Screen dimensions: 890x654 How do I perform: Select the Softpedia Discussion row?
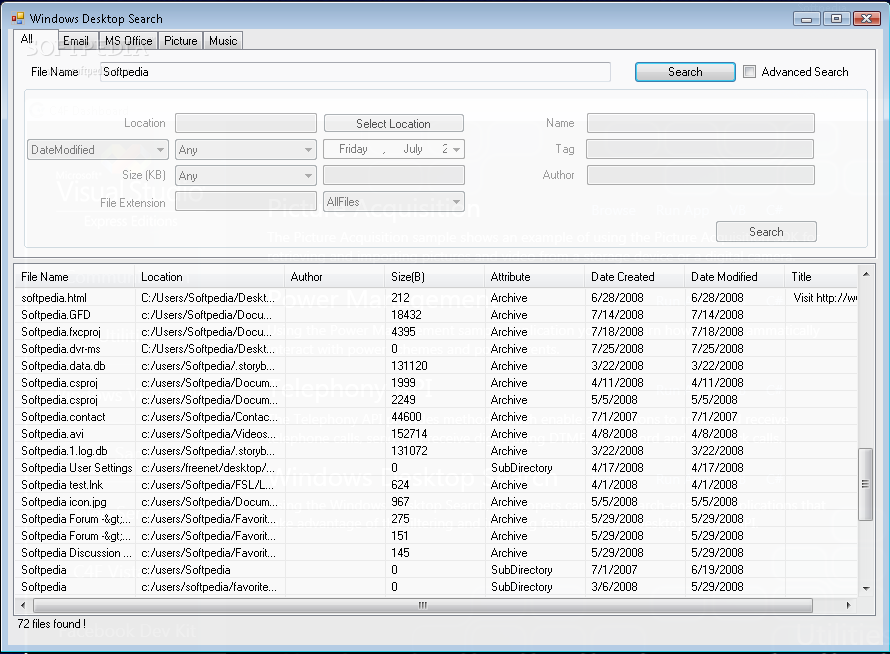436,553
